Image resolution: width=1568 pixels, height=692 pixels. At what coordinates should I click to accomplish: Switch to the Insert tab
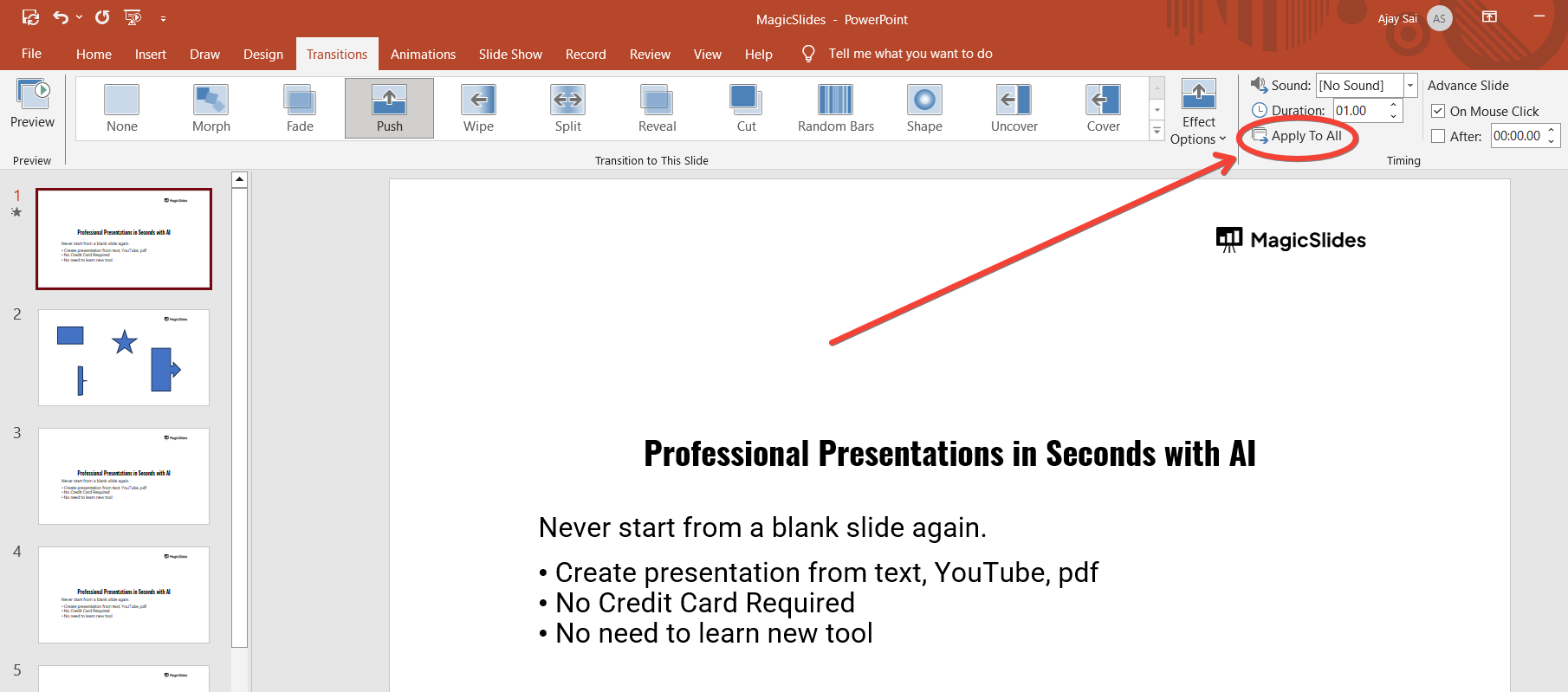(151, 54)
